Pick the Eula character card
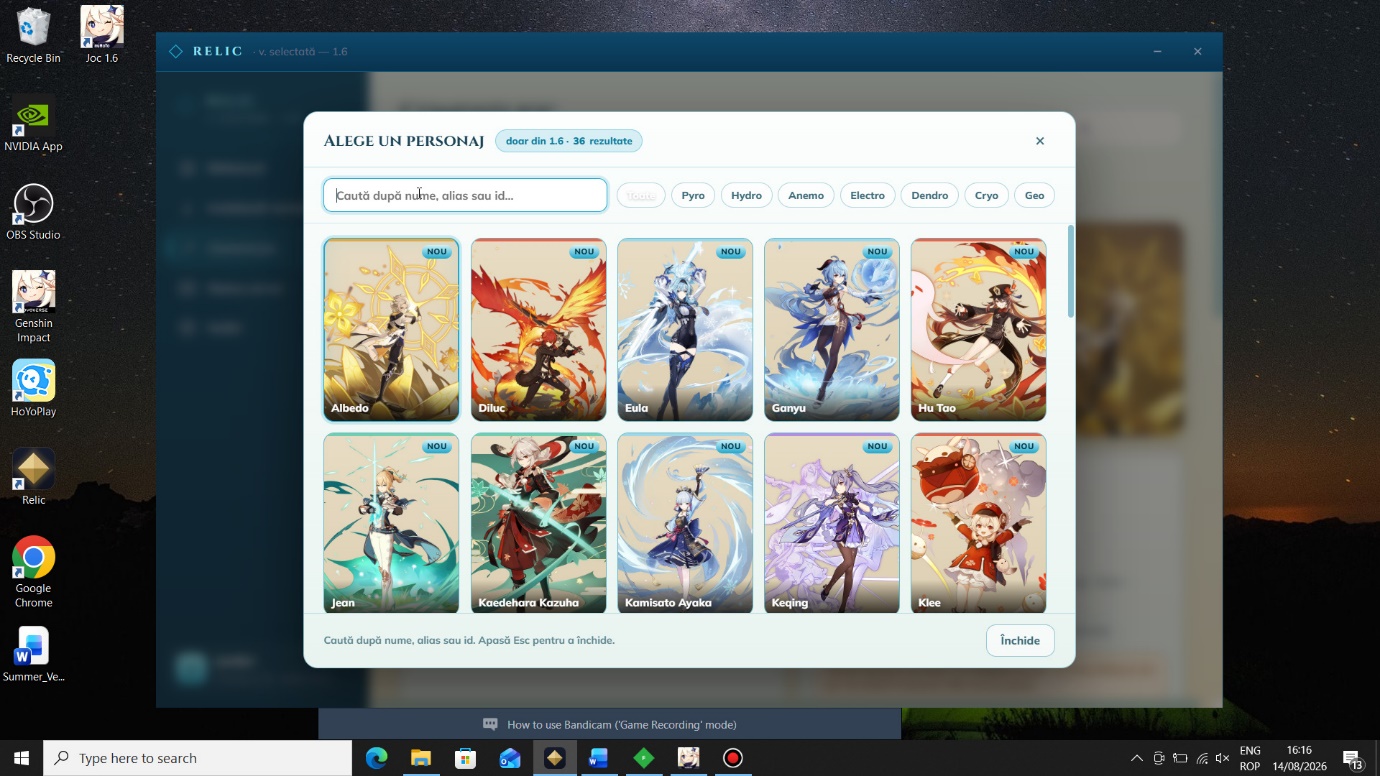The image size is (1380, 776). point(685,330)
